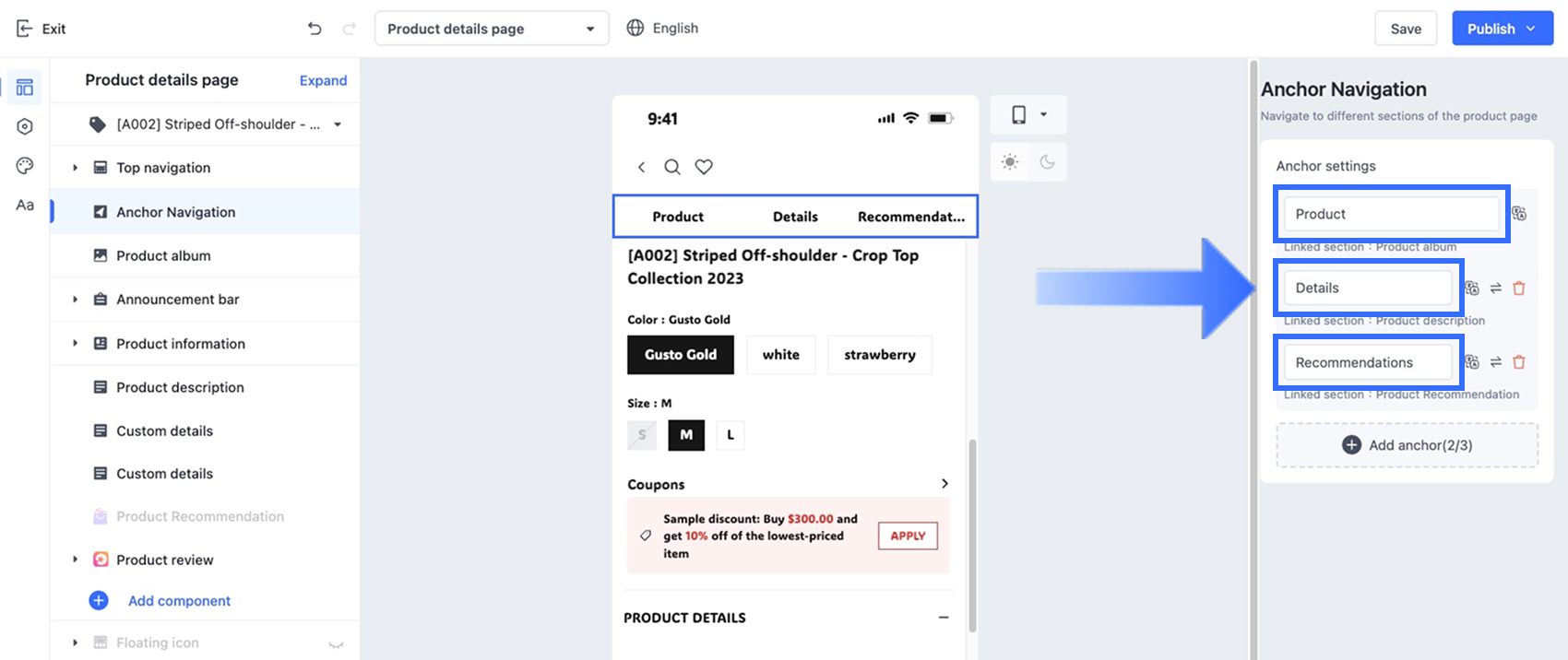
Task: Switch preview to light mode
Action: click(1010, 162)
